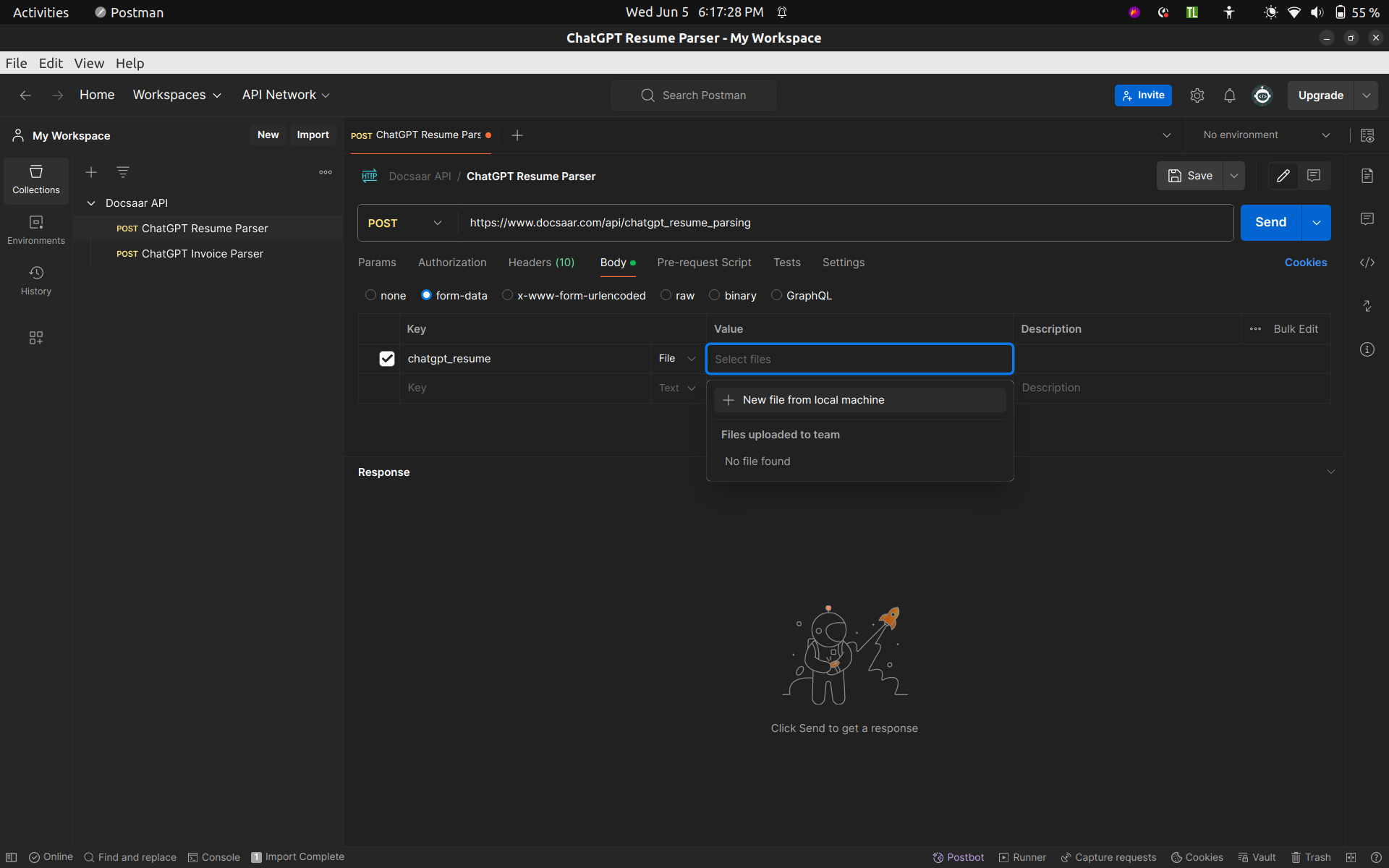Click the request URL field

[x=846, y=223]
